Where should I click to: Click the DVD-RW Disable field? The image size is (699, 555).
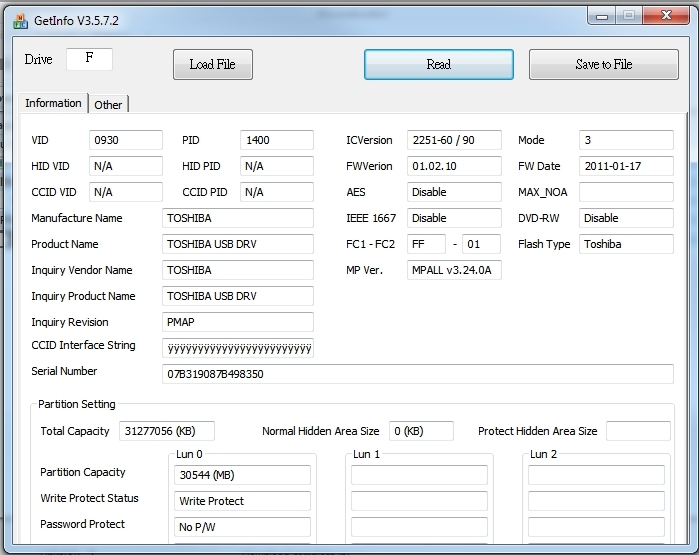pyautogui.click(x=626, y=218)
